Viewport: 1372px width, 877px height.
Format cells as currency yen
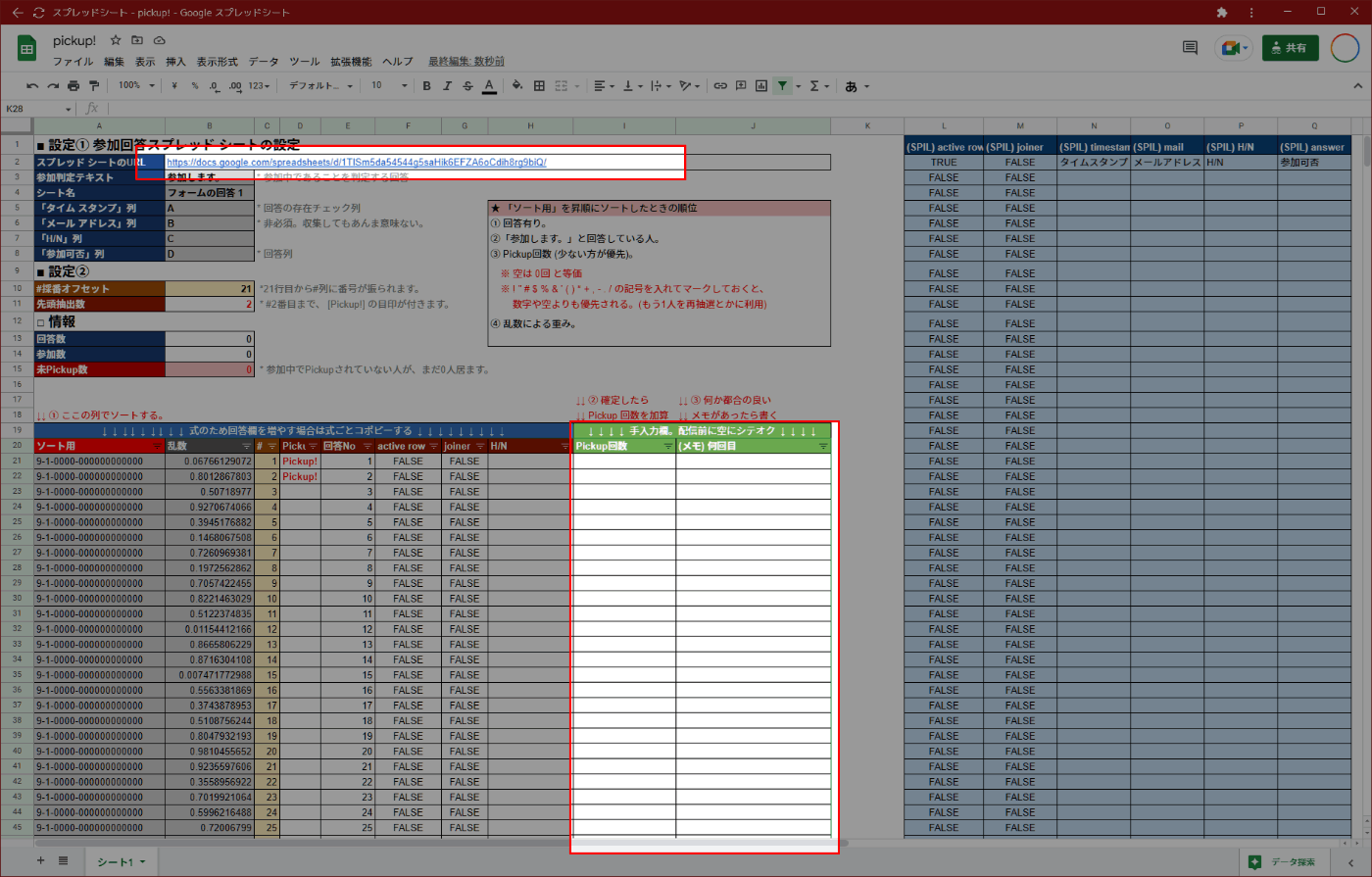[174, 86]
